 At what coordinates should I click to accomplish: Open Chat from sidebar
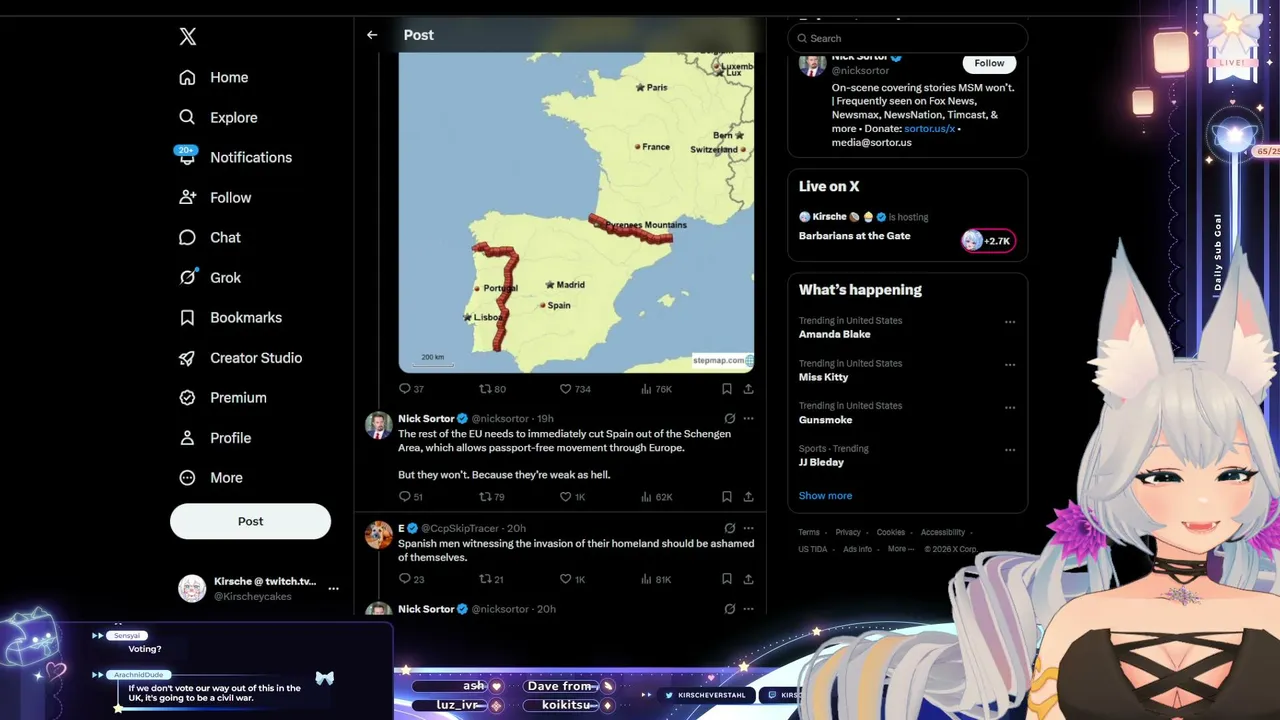pyautogui.click(x=210, y=237)
